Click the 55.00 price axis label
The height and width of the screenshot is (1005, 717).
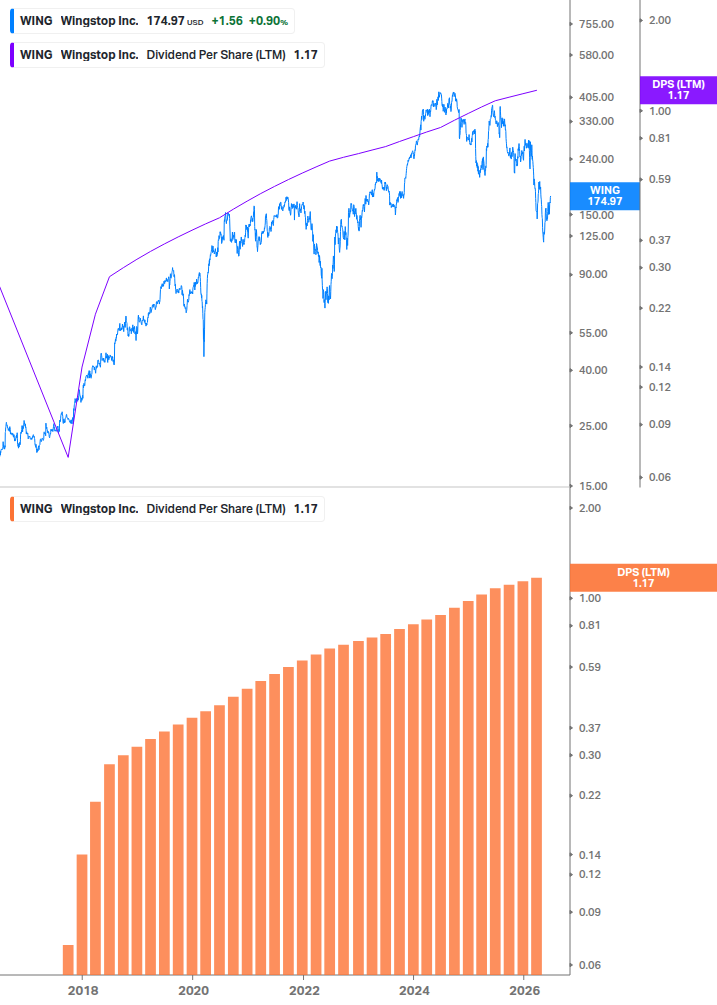593,333
